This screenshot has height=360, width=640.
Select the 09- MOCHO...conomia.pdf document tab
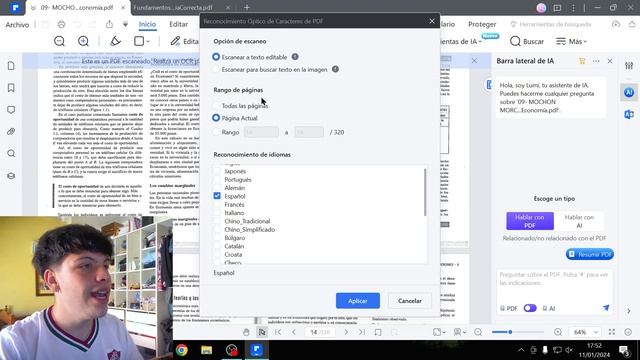tap(77, 7)
